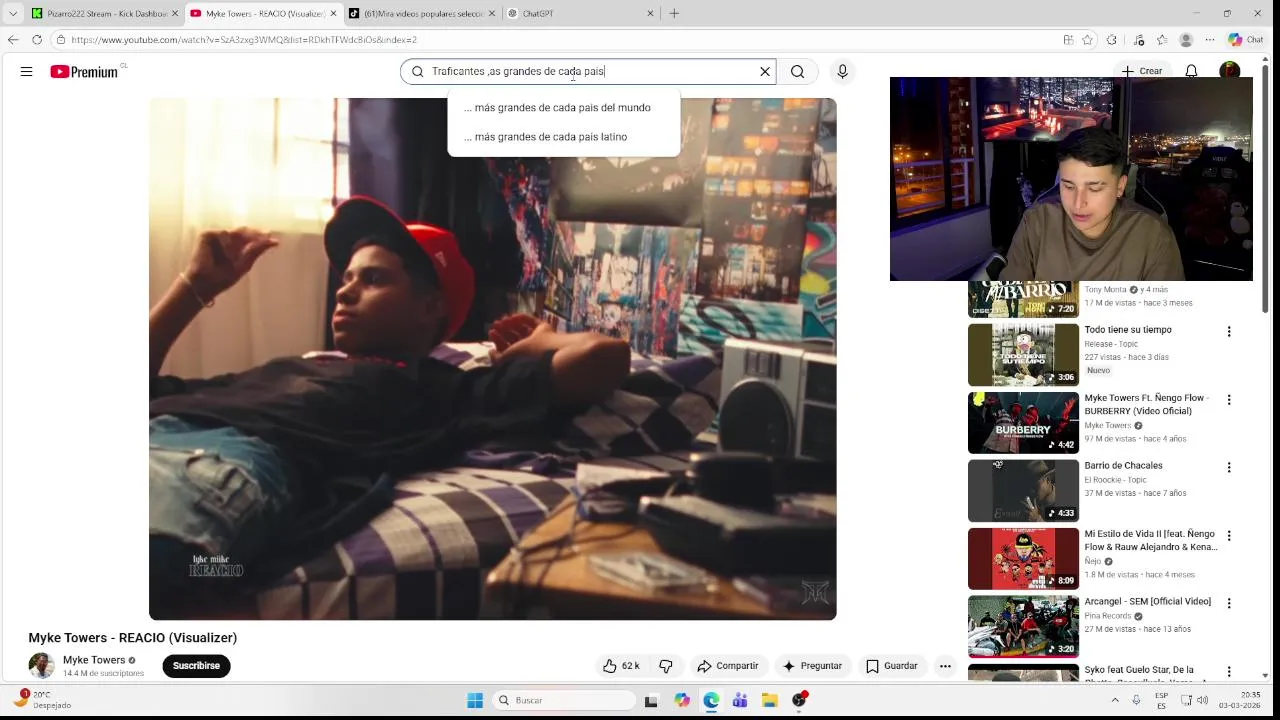Go back in browser
1280x720 pixels.
(x=13, y=40)
